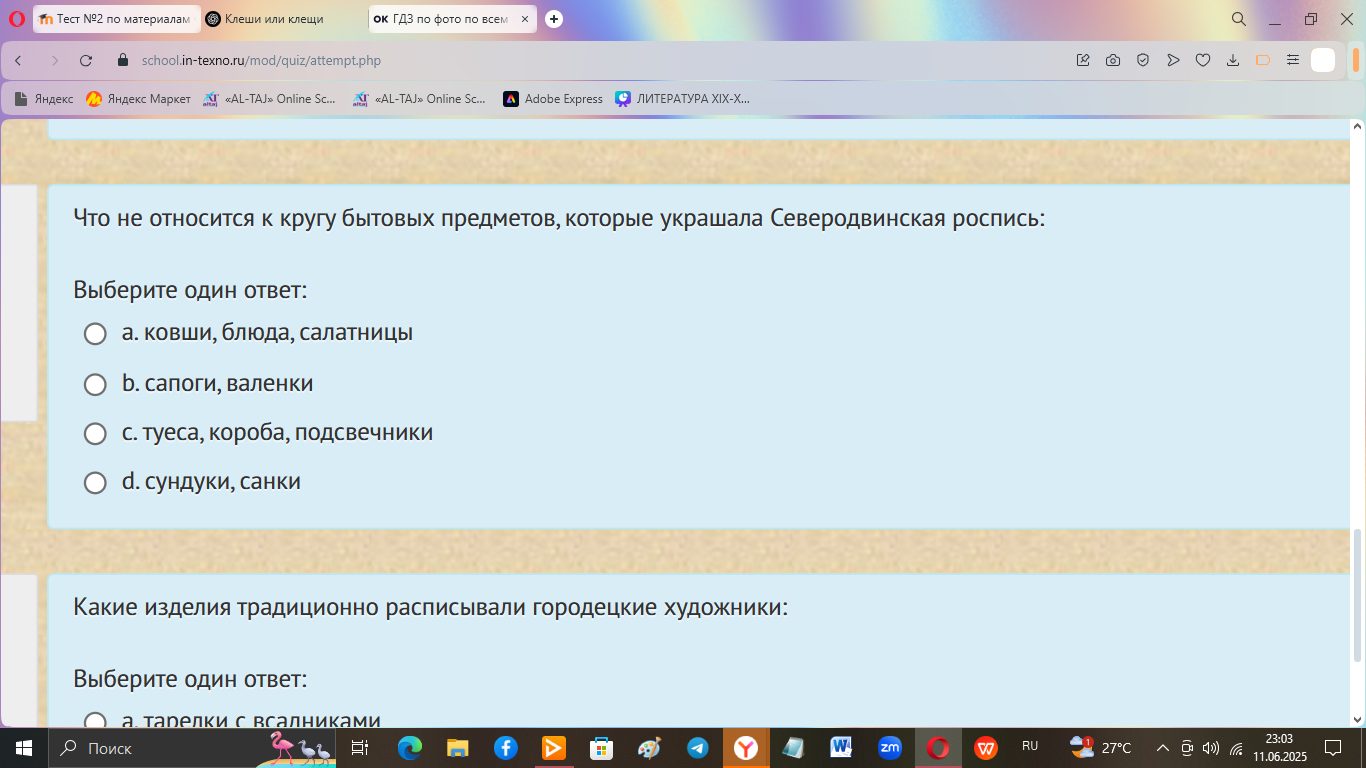Image resolution: width=1366 pixels, height=768 pixels.
Task: Select answer b. сапоги, валенки
Action: [95, 384]
